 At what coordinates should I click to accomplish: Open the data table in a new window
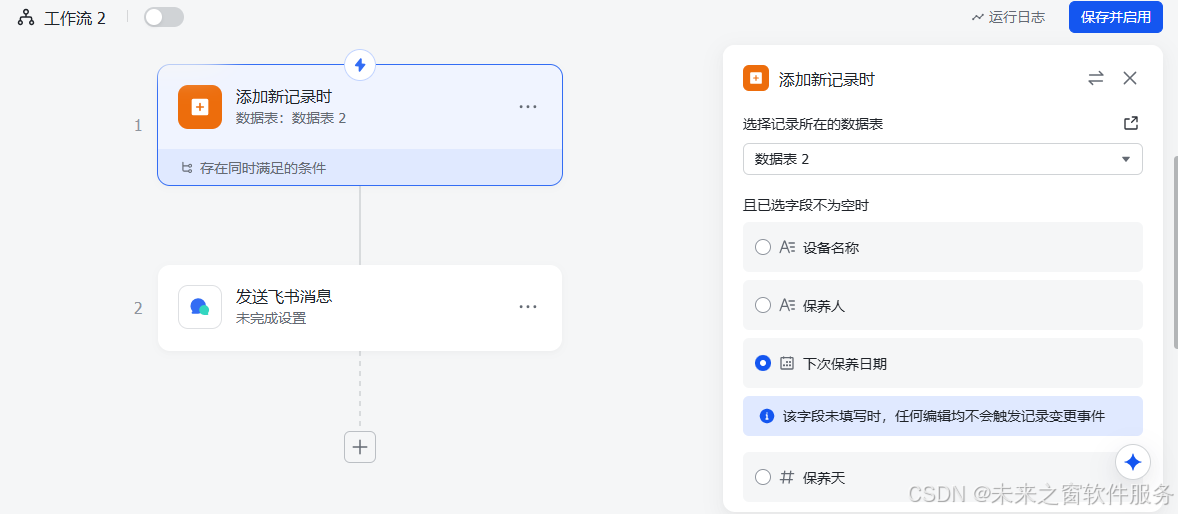click(1131, 123)
